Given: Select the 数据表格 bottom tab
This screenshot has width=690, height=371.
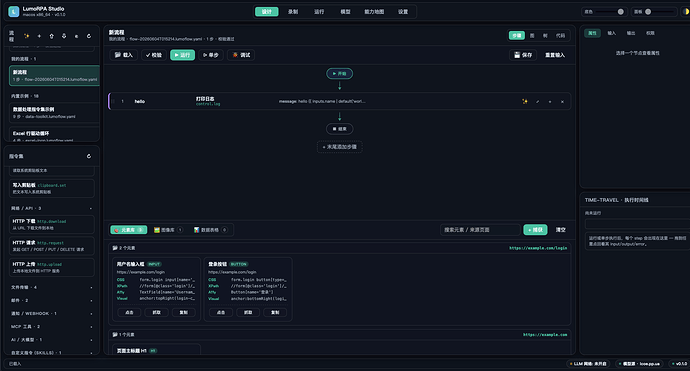Looking at the screenshot, I should pyautogui.click(x=210, y=230).
